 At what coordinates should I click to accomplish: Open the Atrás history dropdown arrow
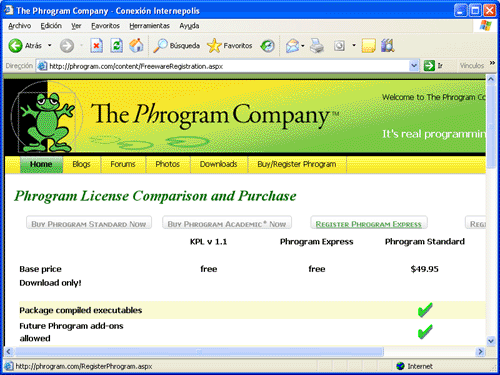click(50, 45)
